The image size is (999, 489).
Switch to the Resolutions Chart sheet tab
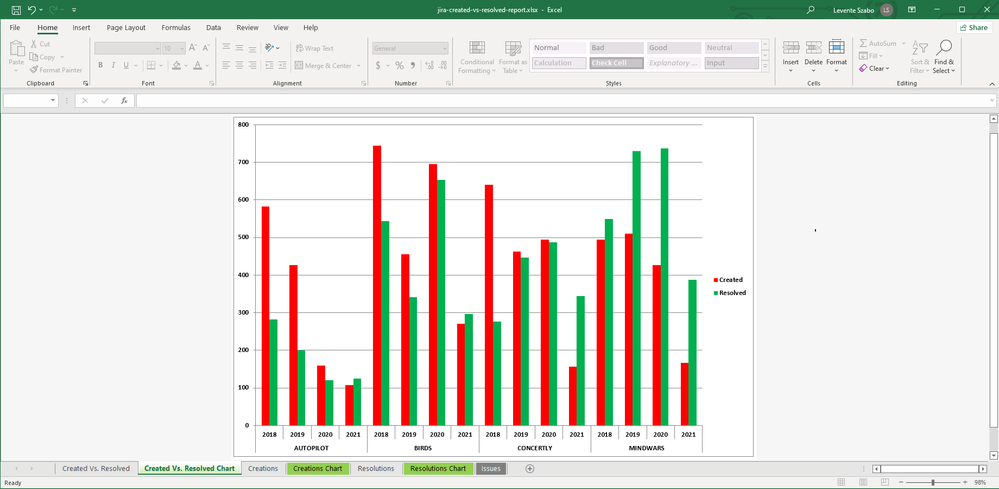(x=438, y=468)
